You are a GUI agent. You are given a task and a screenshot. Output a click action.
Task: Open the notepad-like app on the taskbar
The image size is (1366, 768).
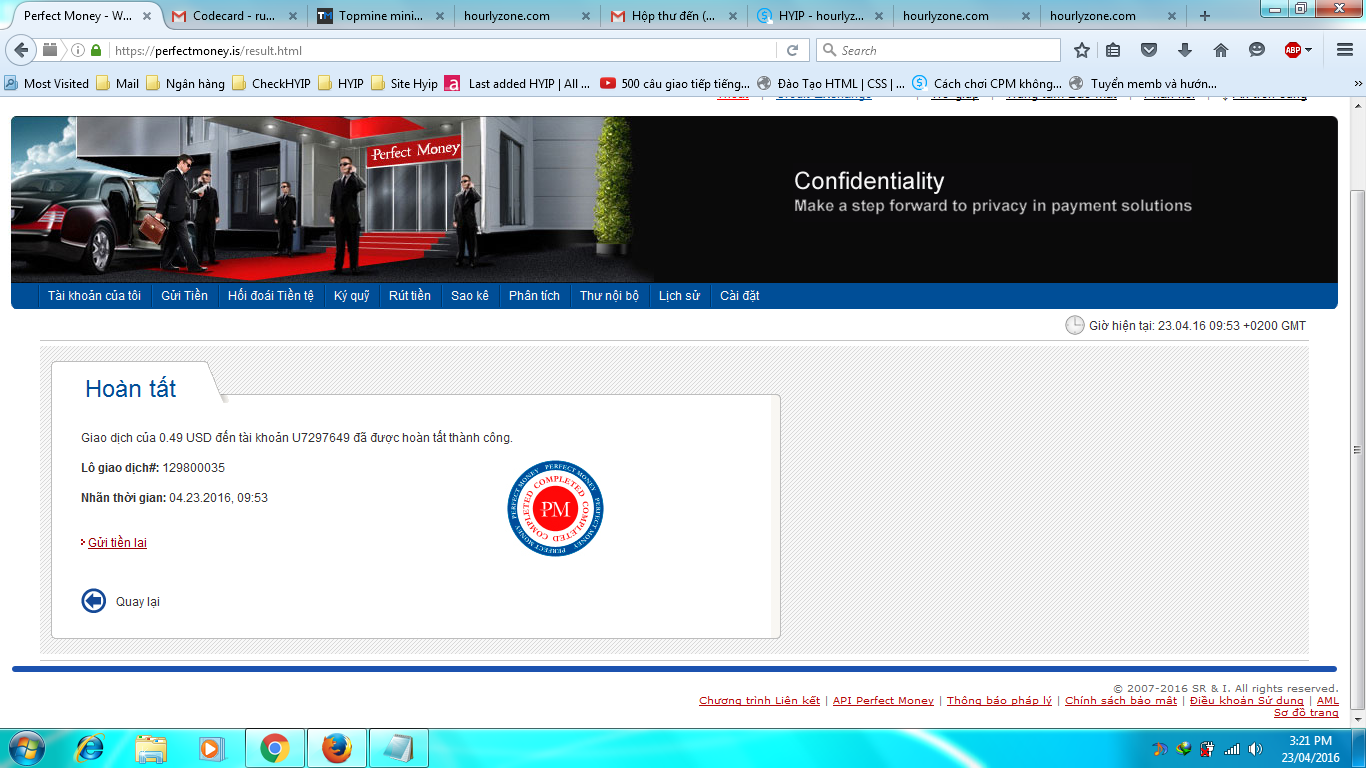coord(398,748)
